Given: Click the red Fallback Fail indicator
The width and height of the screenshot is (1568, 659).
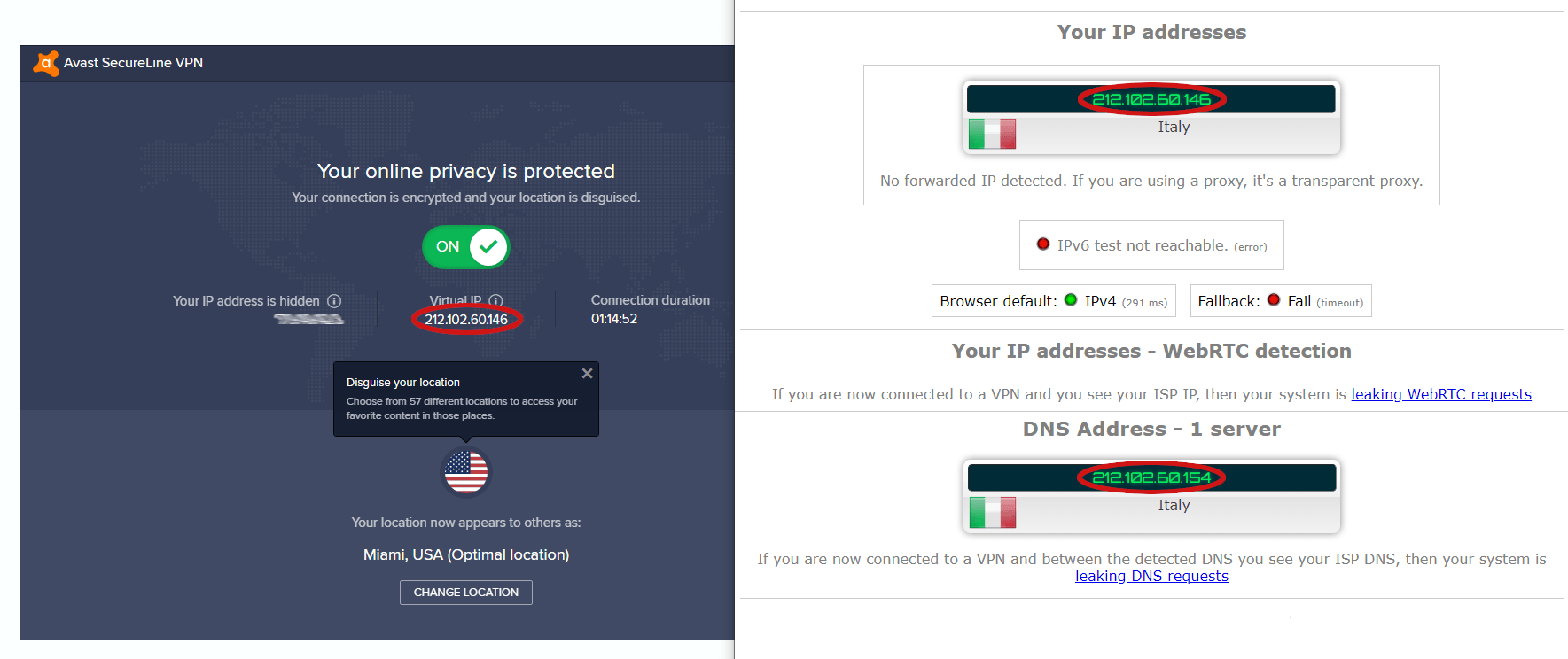Looking at the screenshot, I should [x=1274, y=300].
